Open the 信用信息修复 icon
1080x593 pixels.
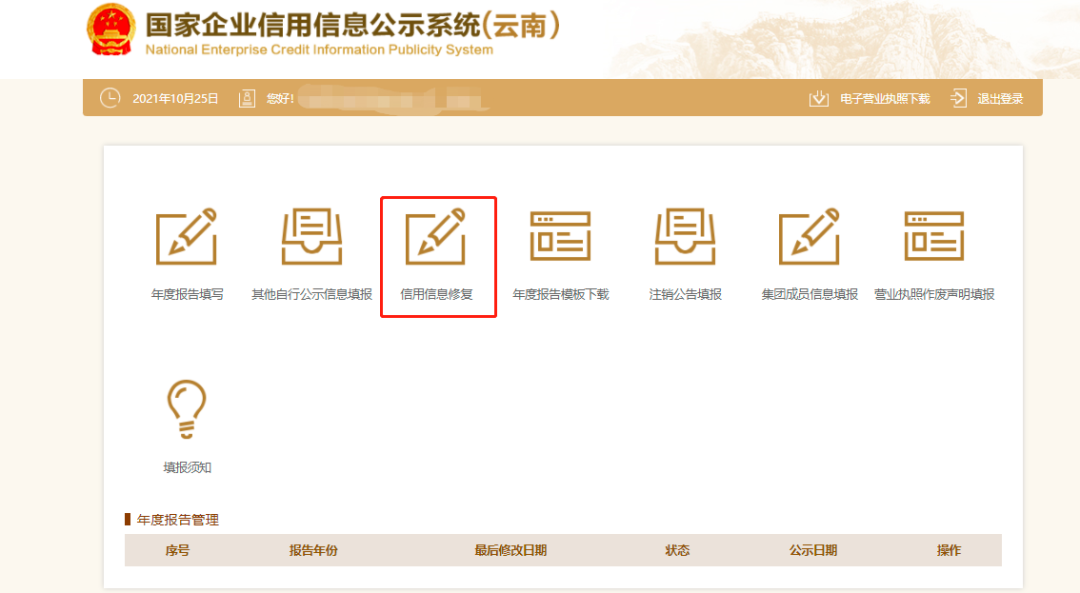(436, 237)
